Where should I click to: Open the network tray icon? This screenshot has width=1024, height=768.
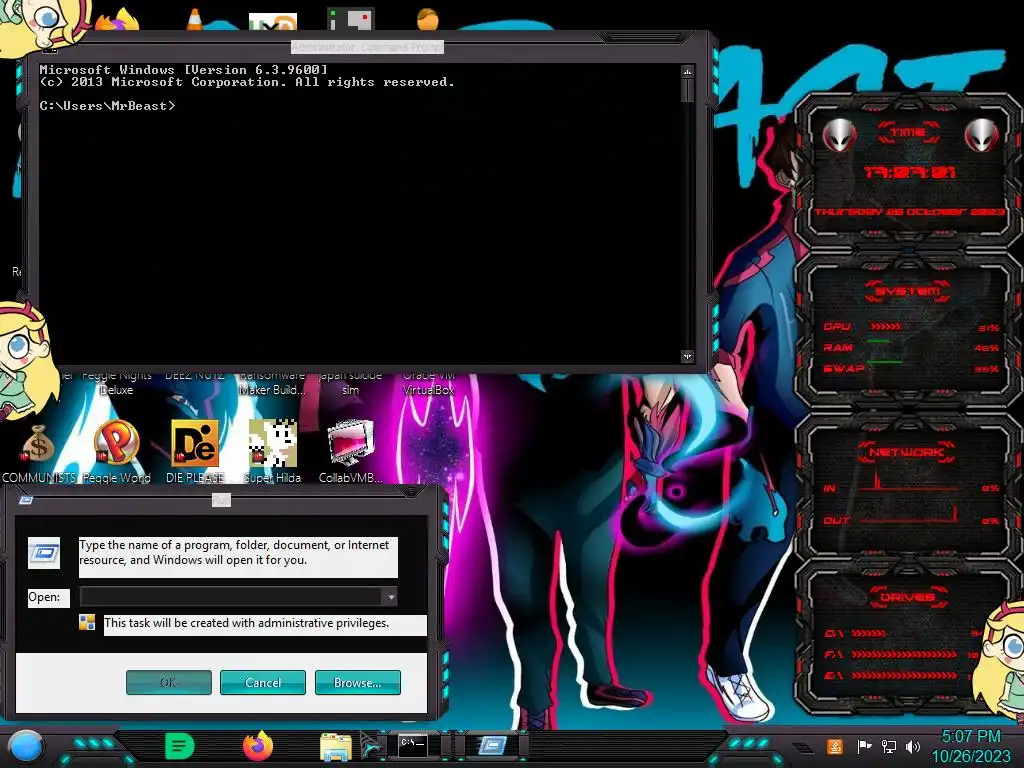888,746
